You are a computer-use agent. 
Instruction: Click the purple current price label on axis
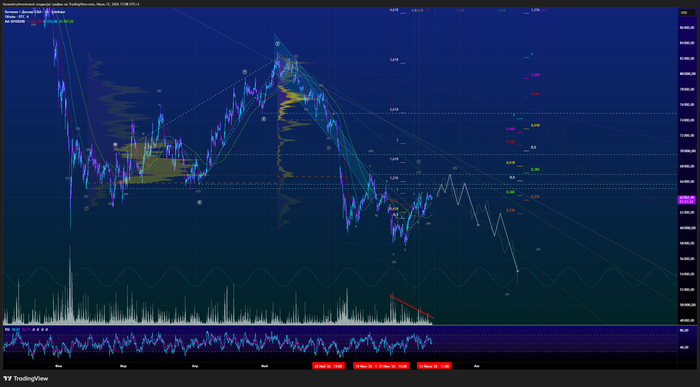click(x=687, y=199)
